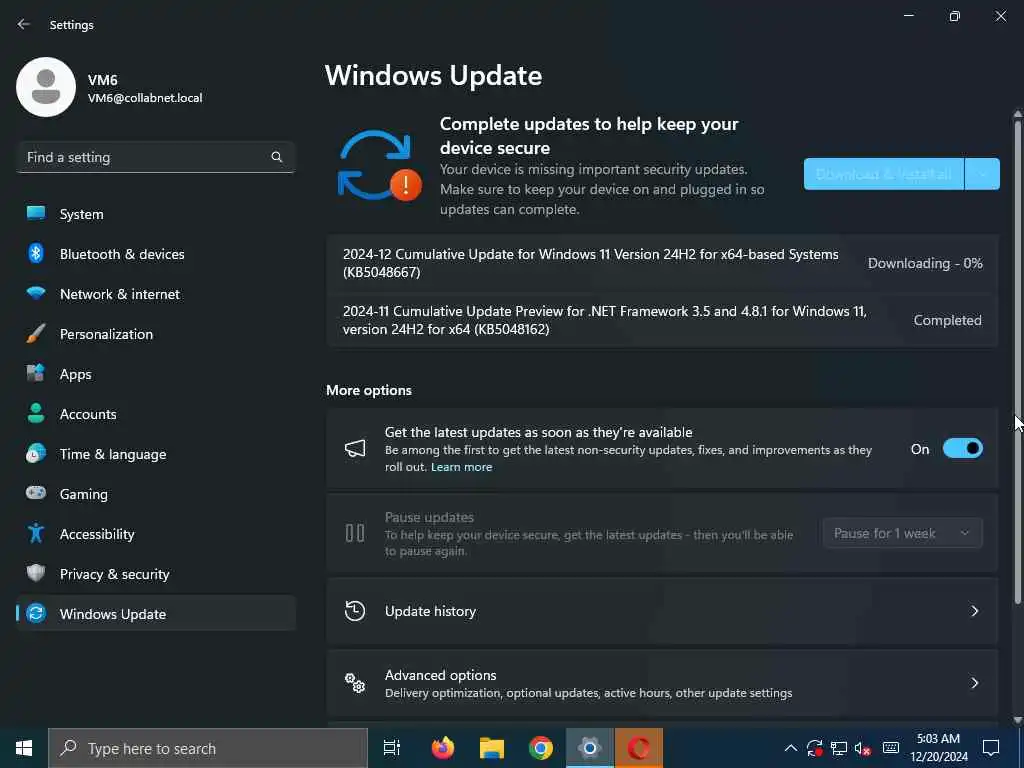This screenshot has width=1024, height=768.
Task: Click the Accounts label in sidebar
Action: [88, 414]
